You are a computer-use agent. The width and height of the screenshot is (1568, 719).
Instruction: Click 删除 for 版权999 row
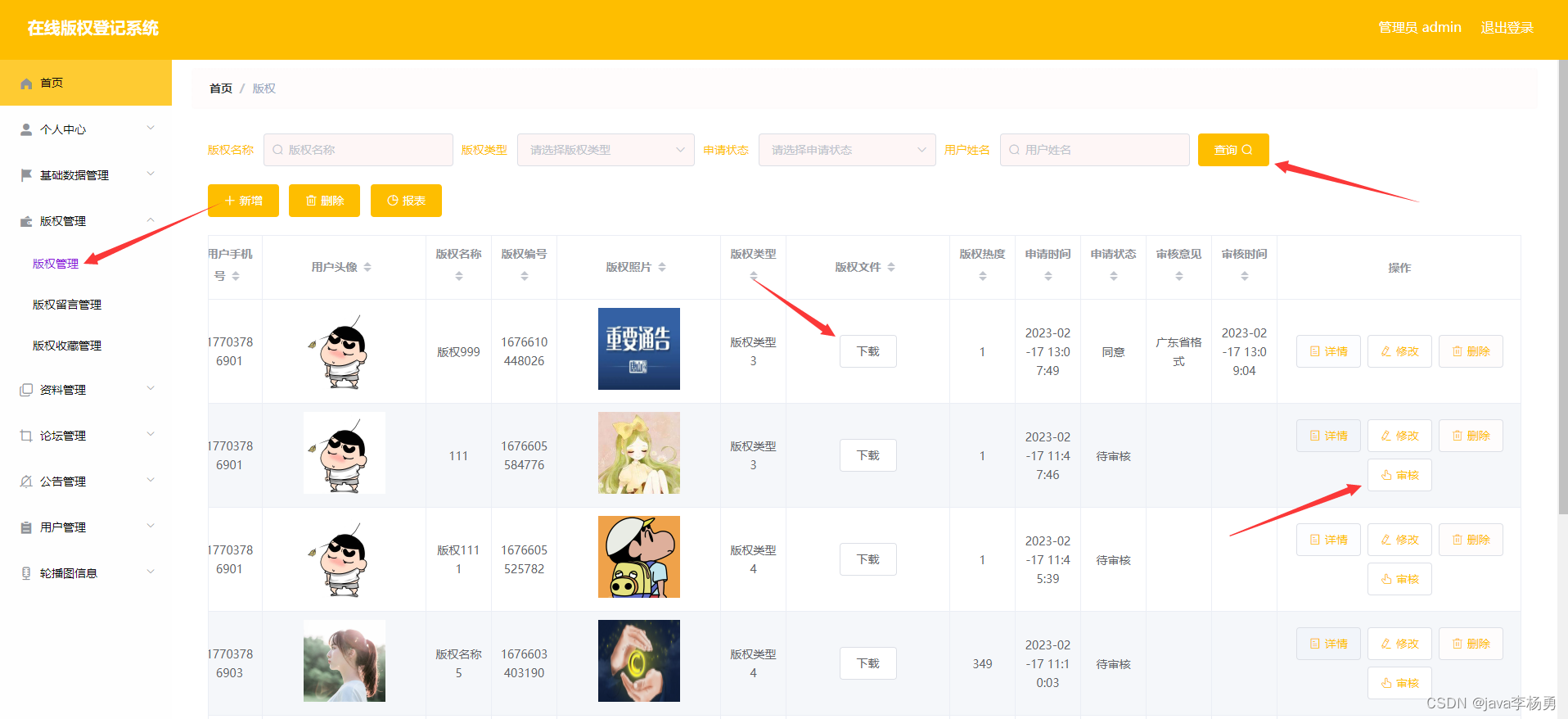[x=1471, y=351]
